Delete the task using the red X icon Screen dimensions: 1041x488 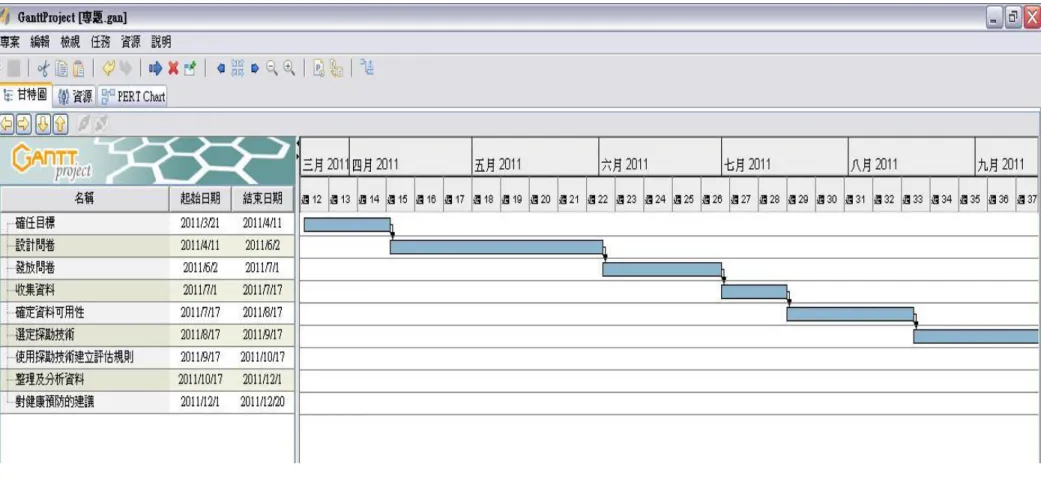point(173,68)
